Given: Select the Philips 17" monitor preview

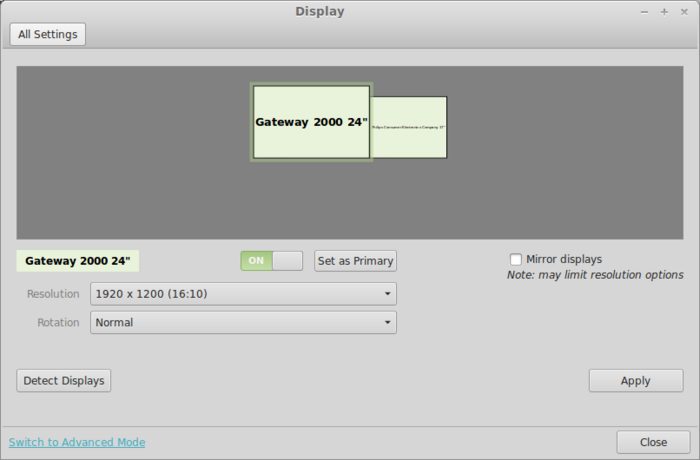Looking at the screenshot, I should [x=408, y=127].
